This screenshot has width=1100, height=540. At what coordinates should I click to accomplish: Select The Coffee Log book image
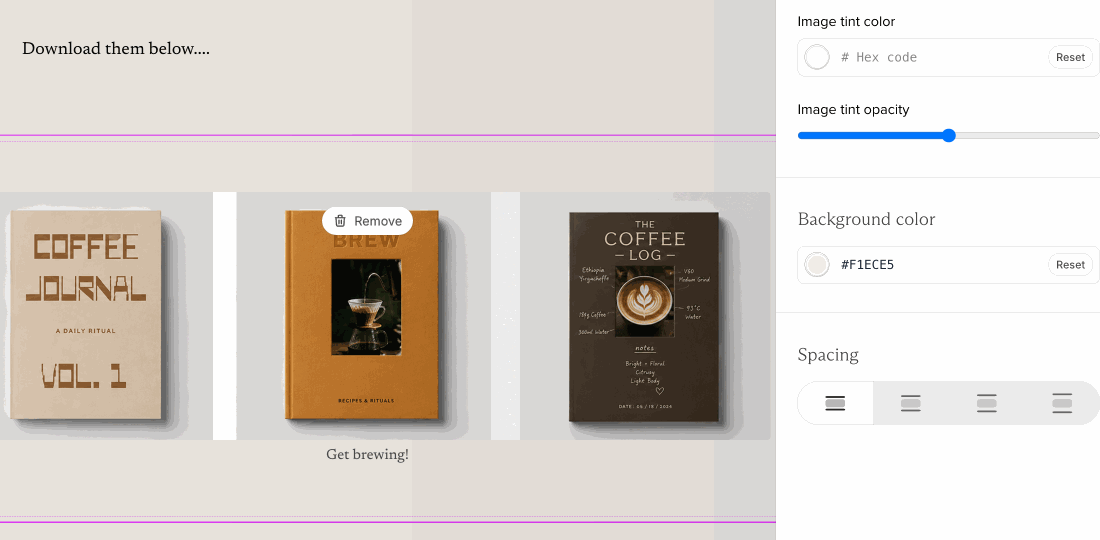coord(645,316)
